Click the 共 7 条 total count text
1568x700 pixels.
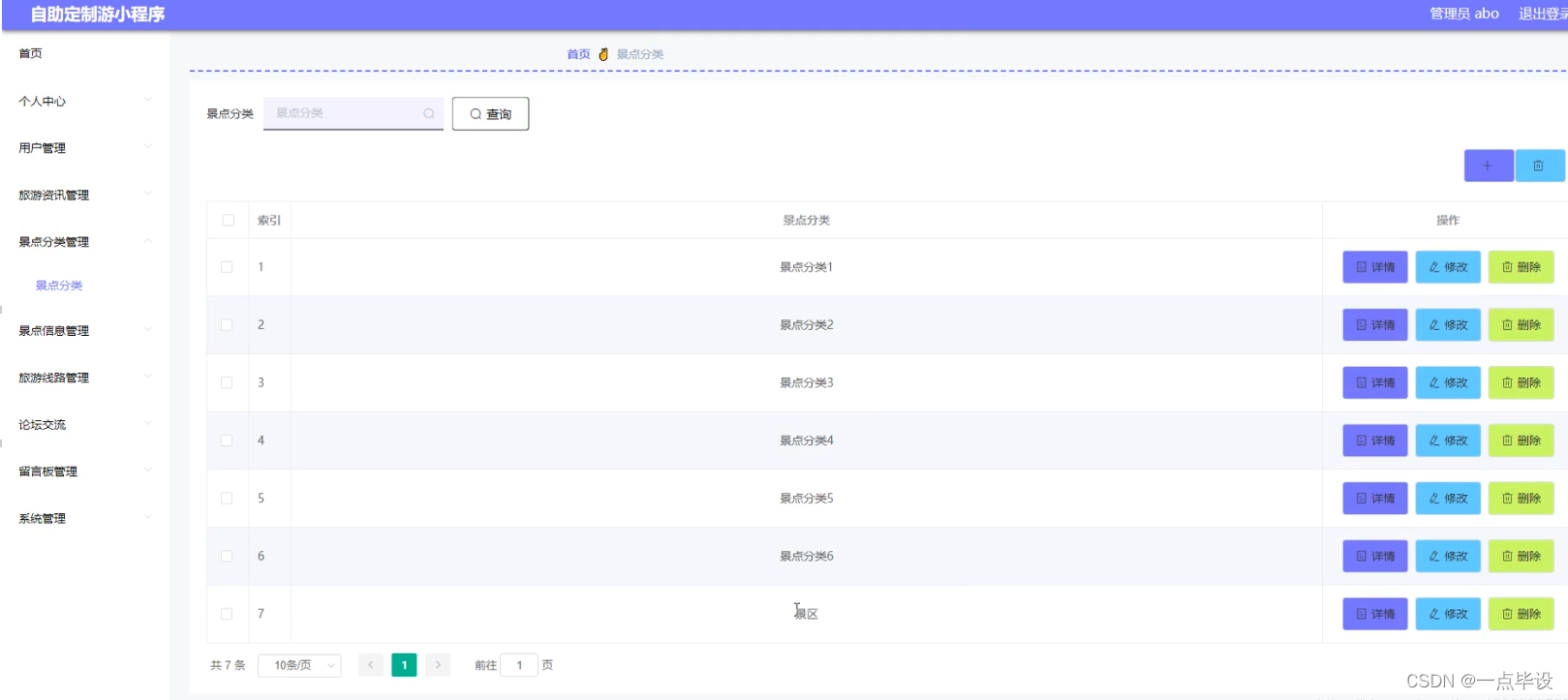coord(228,665)
